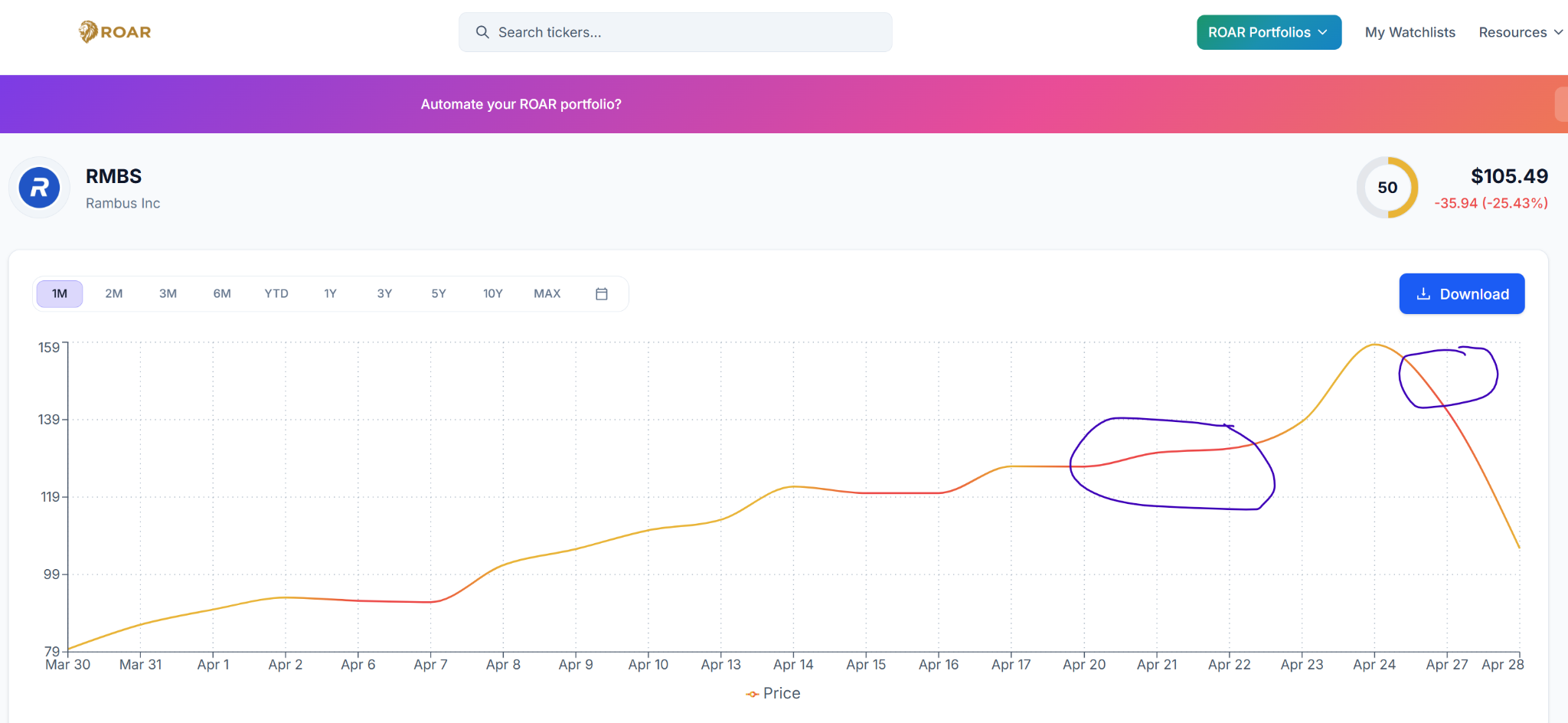Click the score 50 gauge ring
This screenshot has width=1568, height=723.
1387,188
